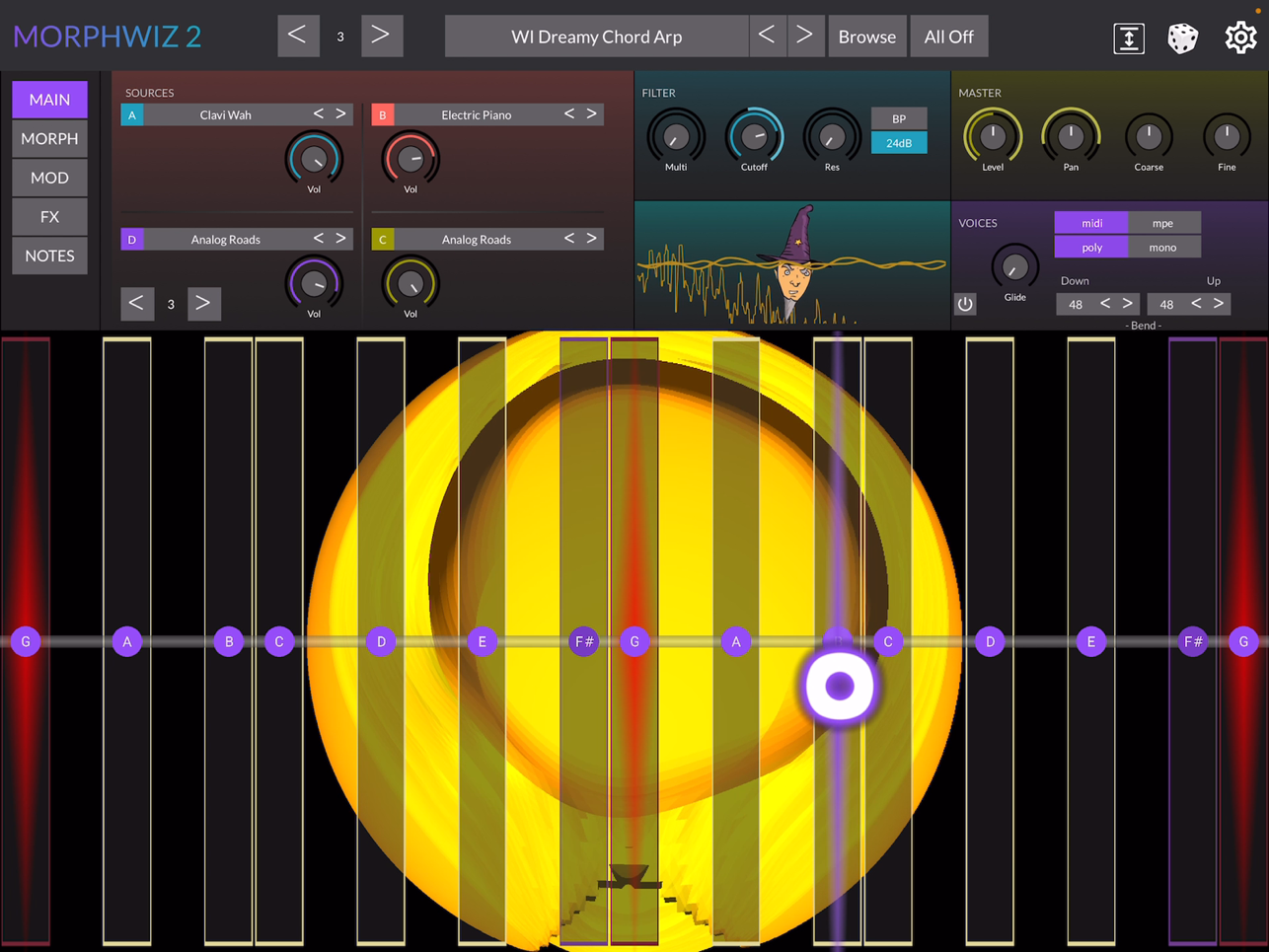The height and width of the screenshot is (952, 1269).
Task: Select source D color badge
Action: tap(131, 239)
